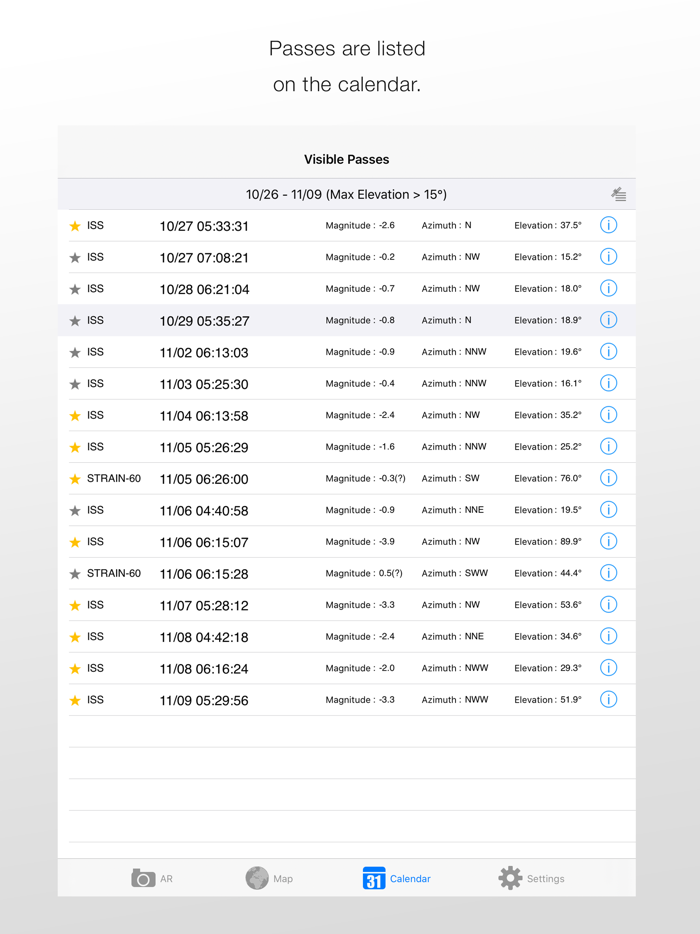Click the Visible Passes title
This screenshot has width=700, height=934.
pos(346,159)
